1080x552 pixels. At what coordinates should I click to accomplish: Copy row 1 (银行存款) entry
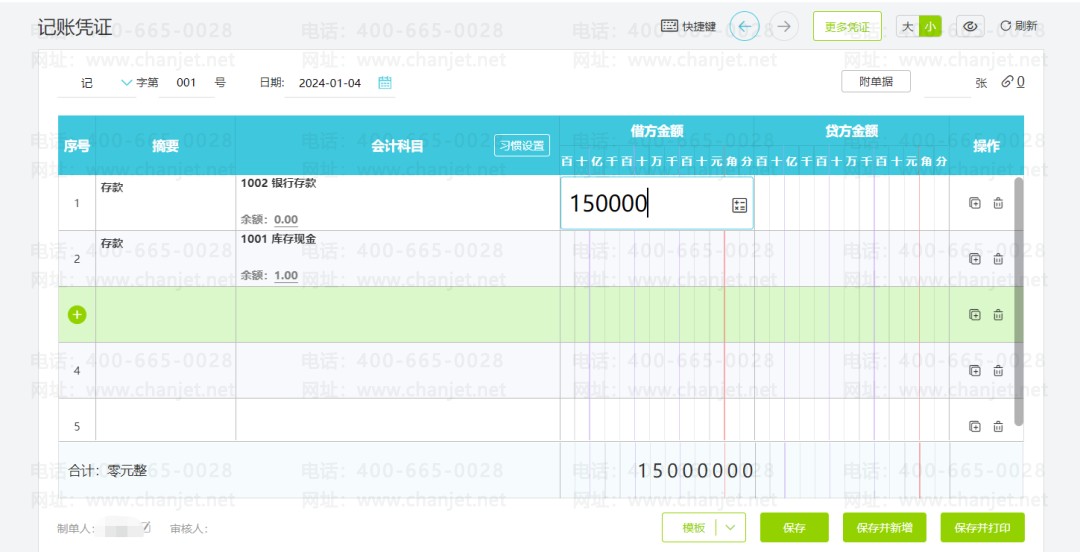coord(975,203)
